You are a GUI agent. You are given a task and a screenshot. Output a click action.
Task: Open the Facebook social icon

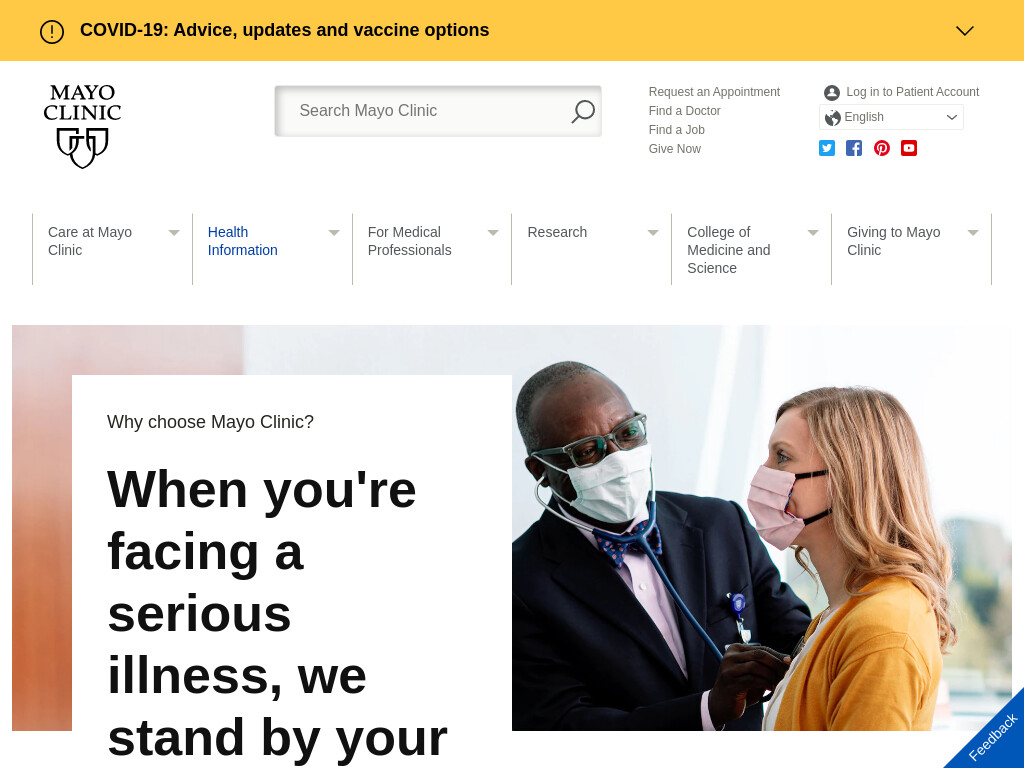(x=854, y=148)
